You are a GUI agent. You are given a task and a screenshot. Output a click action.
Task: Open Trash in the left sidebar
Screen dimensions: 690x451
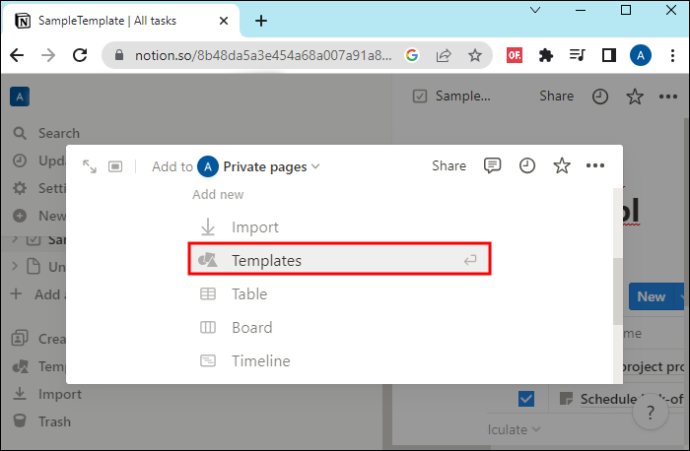(x=42, y=421)
